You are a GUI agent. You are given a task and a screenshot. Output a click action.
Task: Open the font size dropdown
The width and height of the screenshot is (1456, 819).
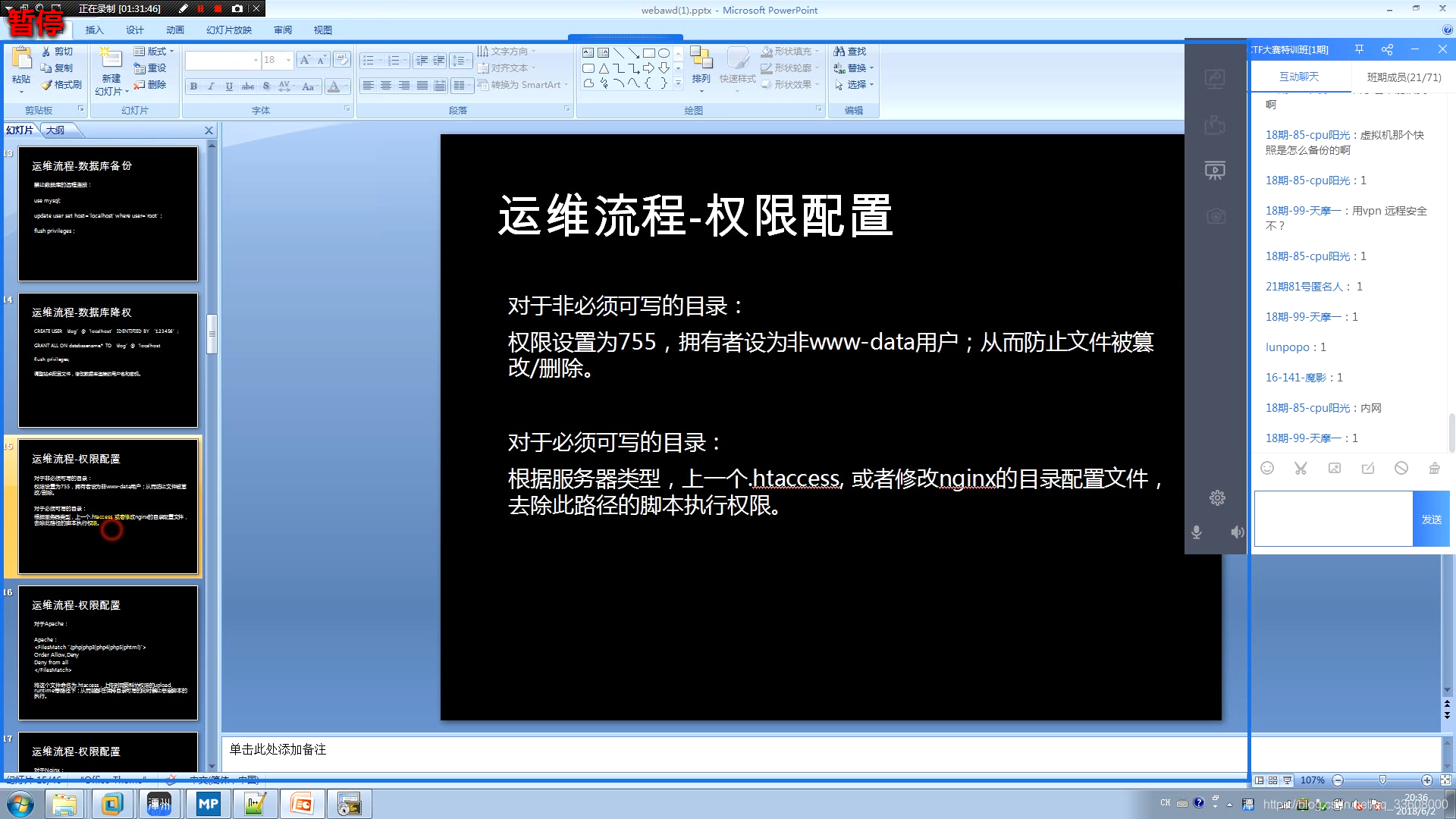(288, 60)
